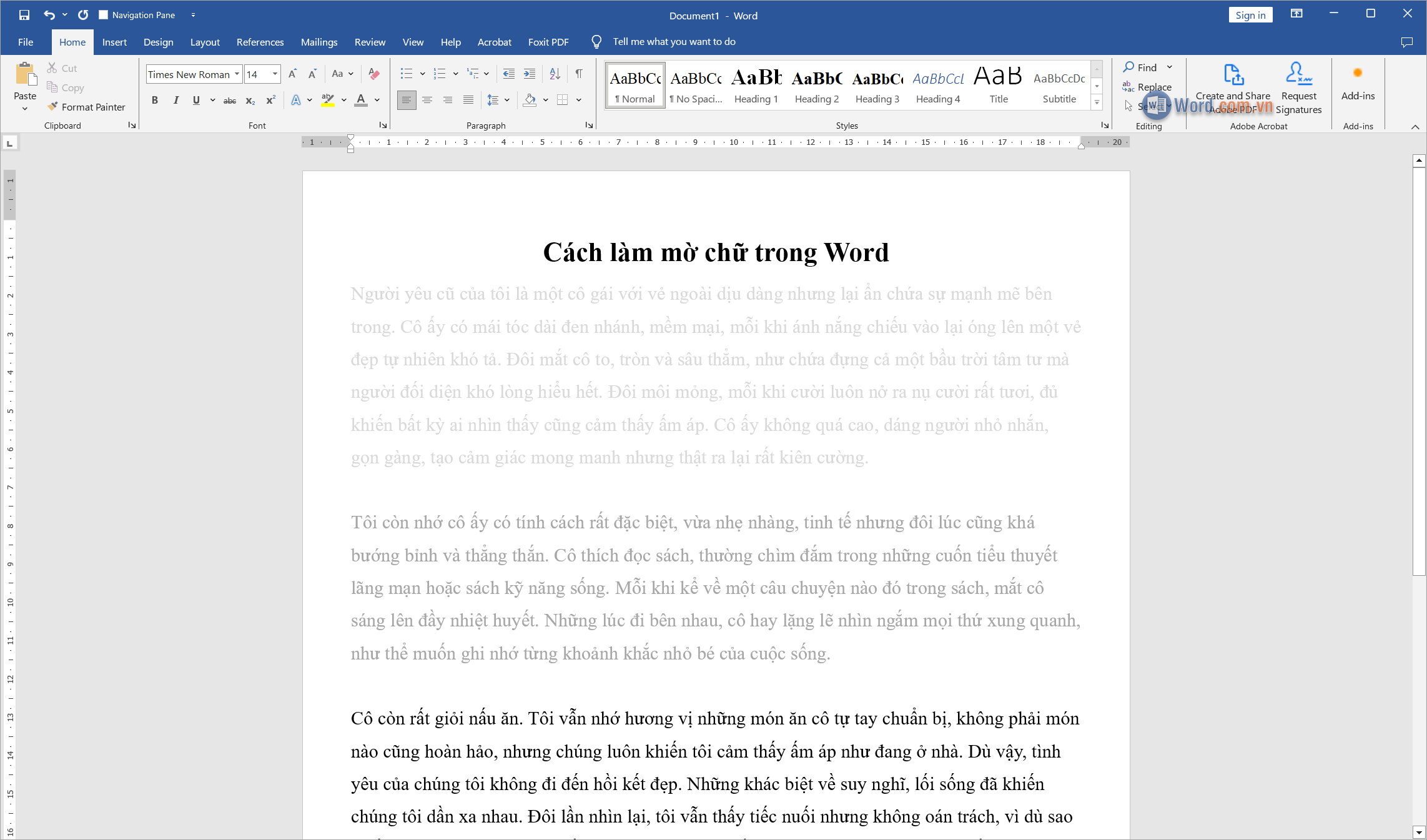Viewport: 1427px width, 840px height.
Task: Activate the Format Painter
Action: [86, 107]
